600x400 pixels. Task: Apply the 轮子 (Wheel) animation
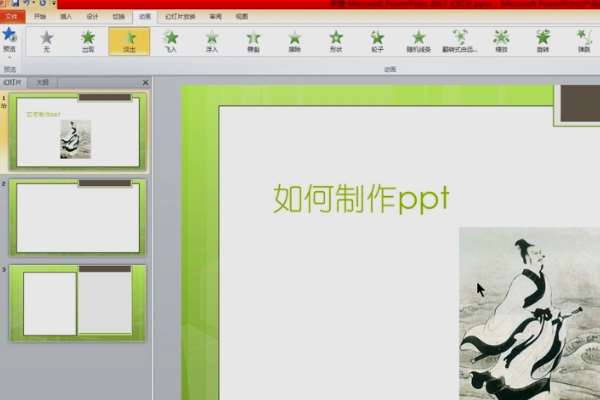coord(377,41)
